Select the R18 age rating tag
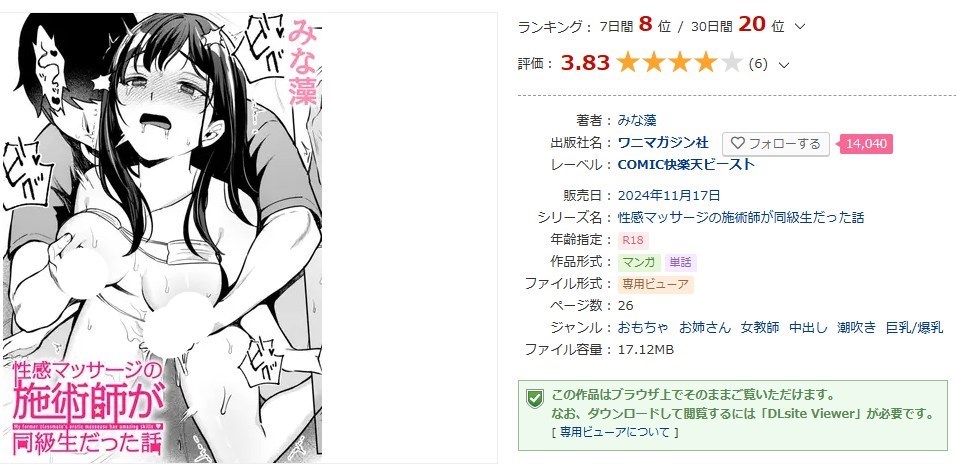956x472 pixels. pyautogui.click(x=632, y=240)
